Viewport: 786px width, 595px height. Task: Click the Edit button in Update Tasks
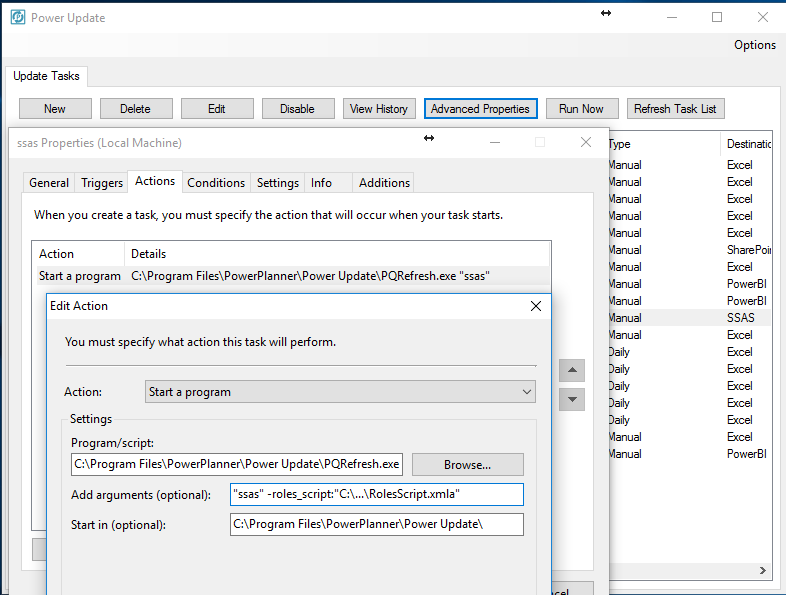tap(217, 109)
